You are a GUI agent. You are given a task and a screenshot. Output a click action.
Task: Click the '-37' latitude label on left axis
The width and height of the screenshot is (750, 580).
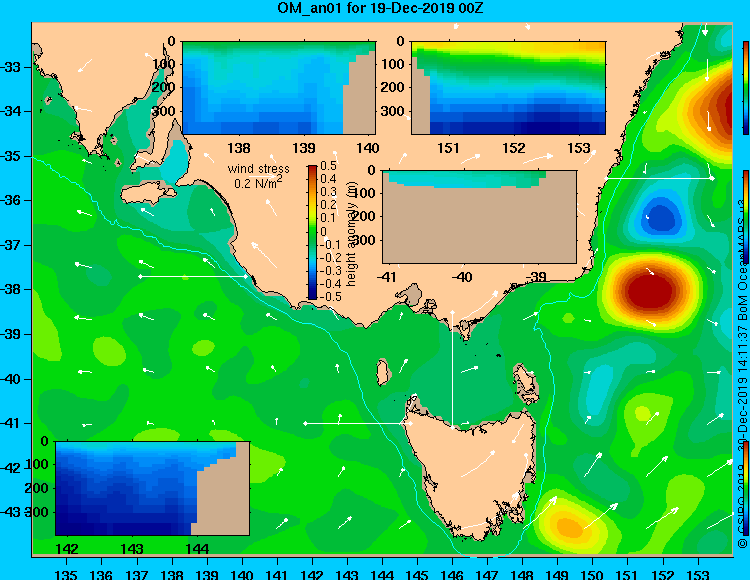pyautogui.click(x=11, y=245)
